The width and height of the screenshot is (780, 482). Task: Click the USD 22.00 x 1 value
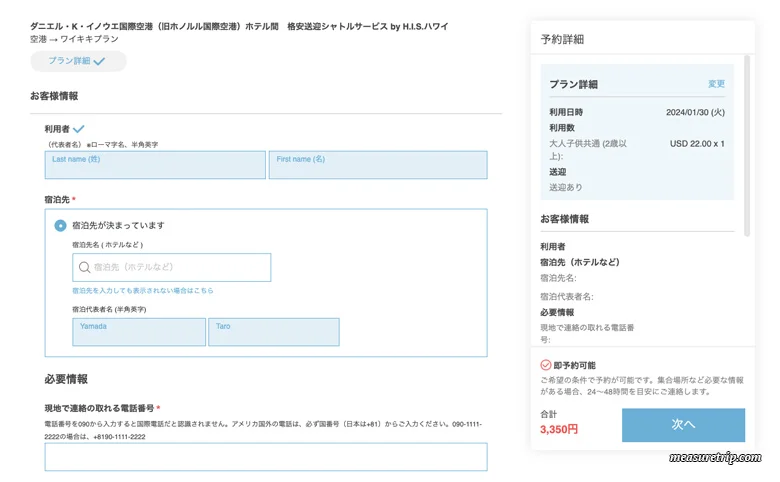click(x=697, y=144)
